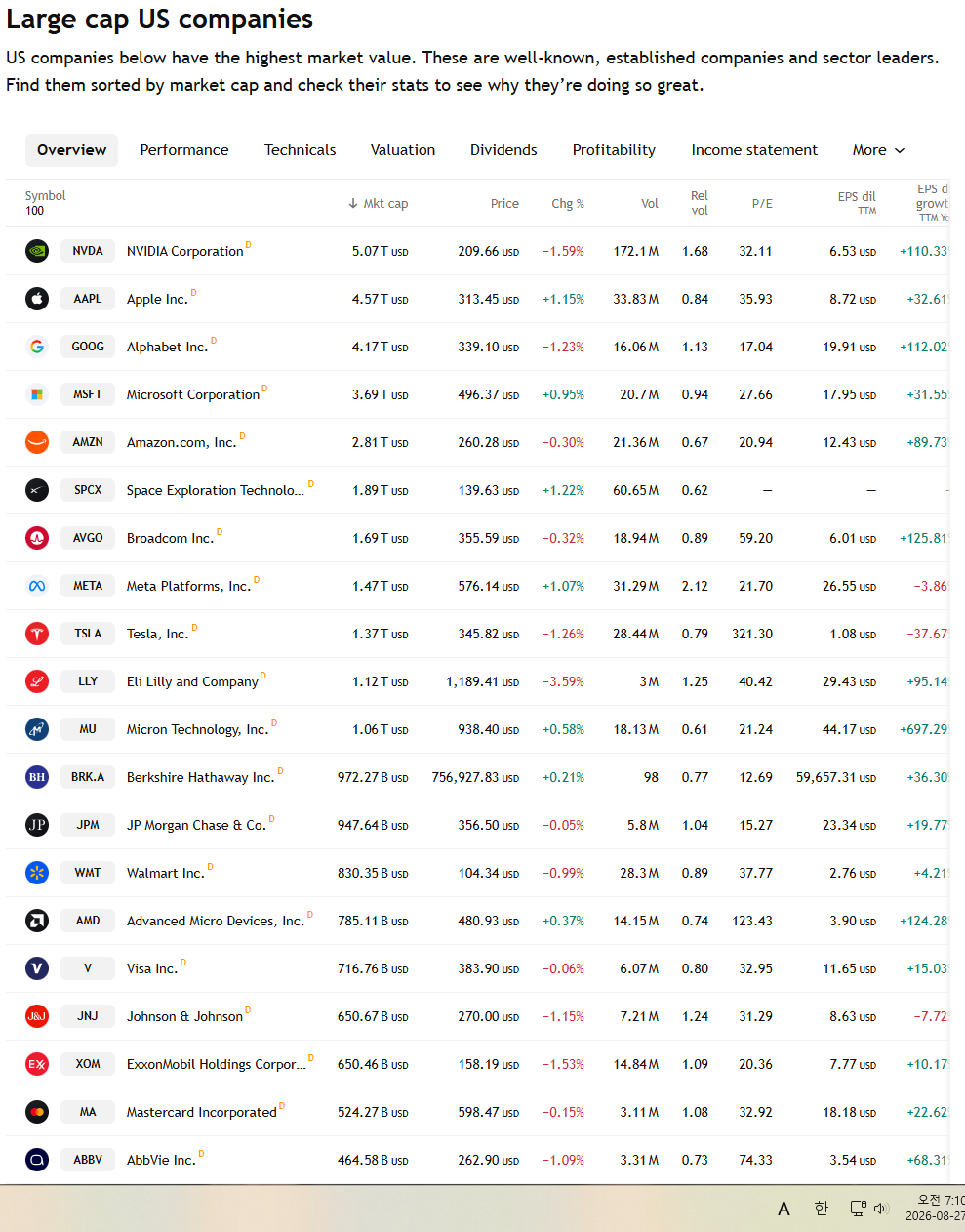Sort by the Mkt cap column header
The image size is (965, 1232).
[x=379, y=204]
